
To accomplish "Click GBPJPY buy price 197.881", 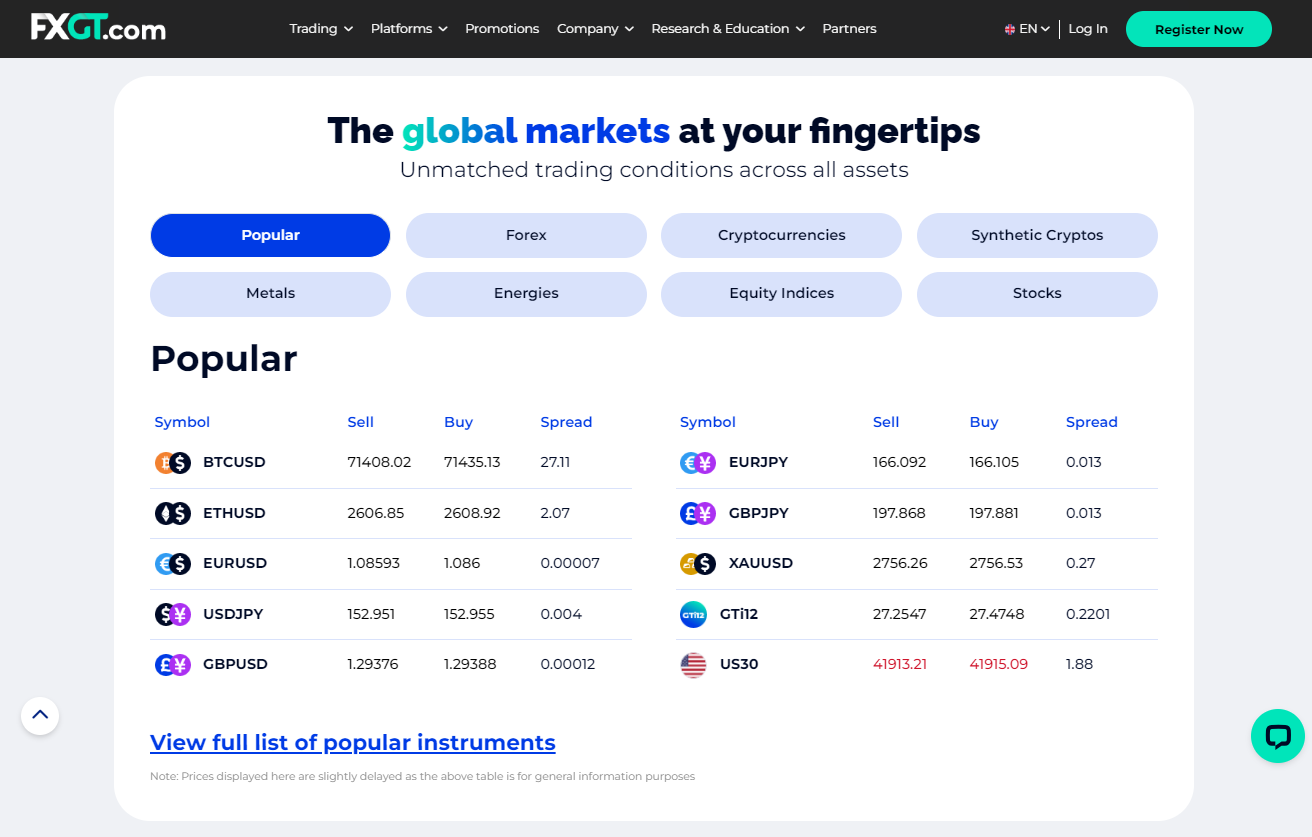I will pos(994,513).
